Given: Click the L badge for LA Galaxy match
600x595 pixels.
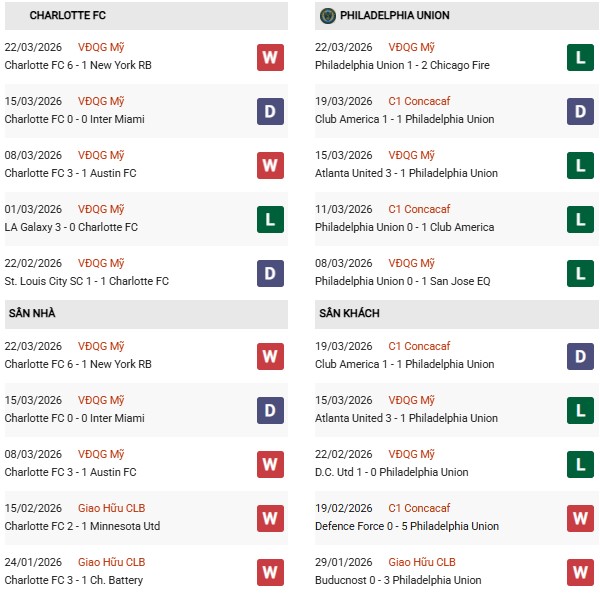Looking at the screenshot, I should click(270, 219).
